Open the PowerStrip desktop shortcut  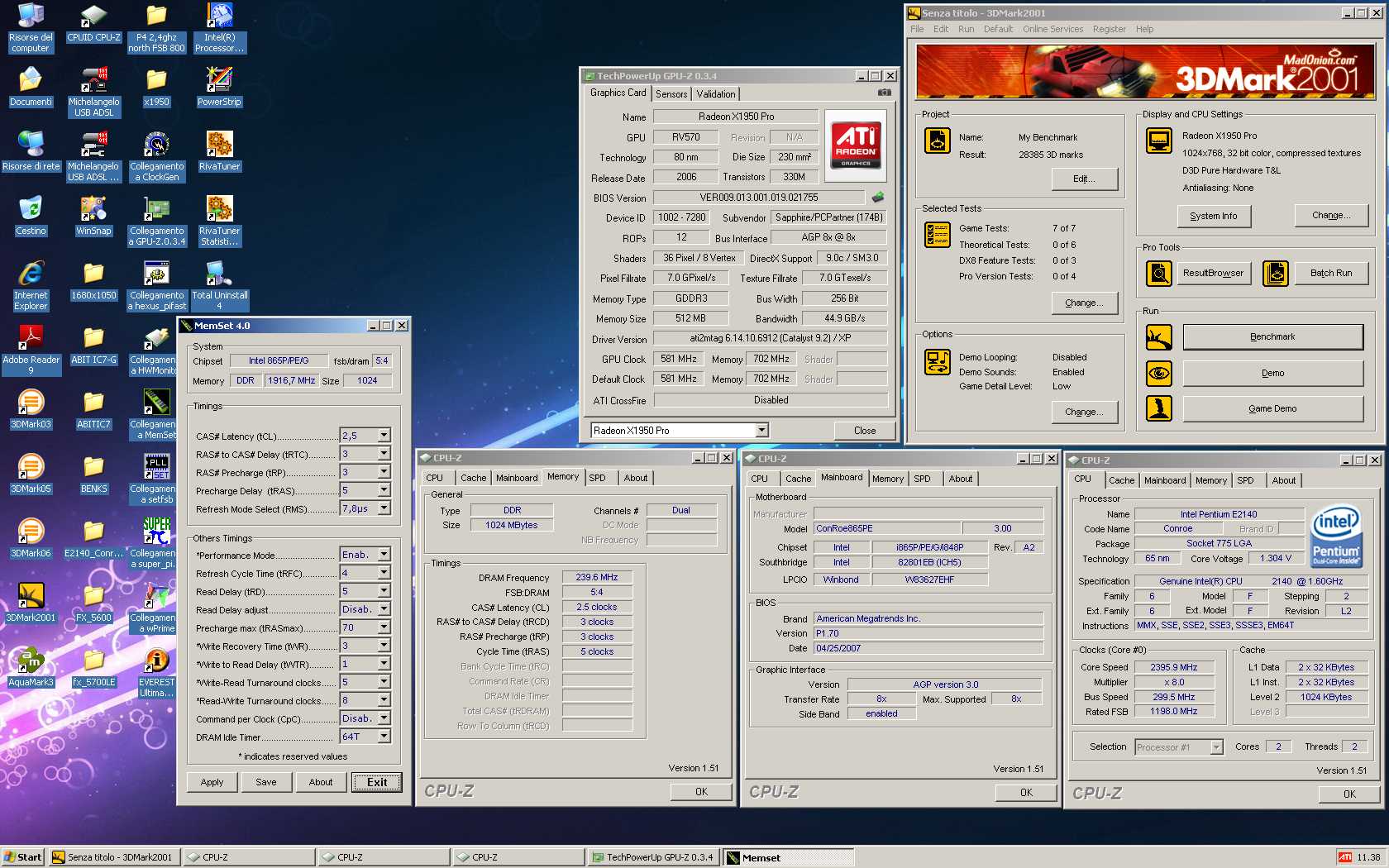[x=219, y=87]
